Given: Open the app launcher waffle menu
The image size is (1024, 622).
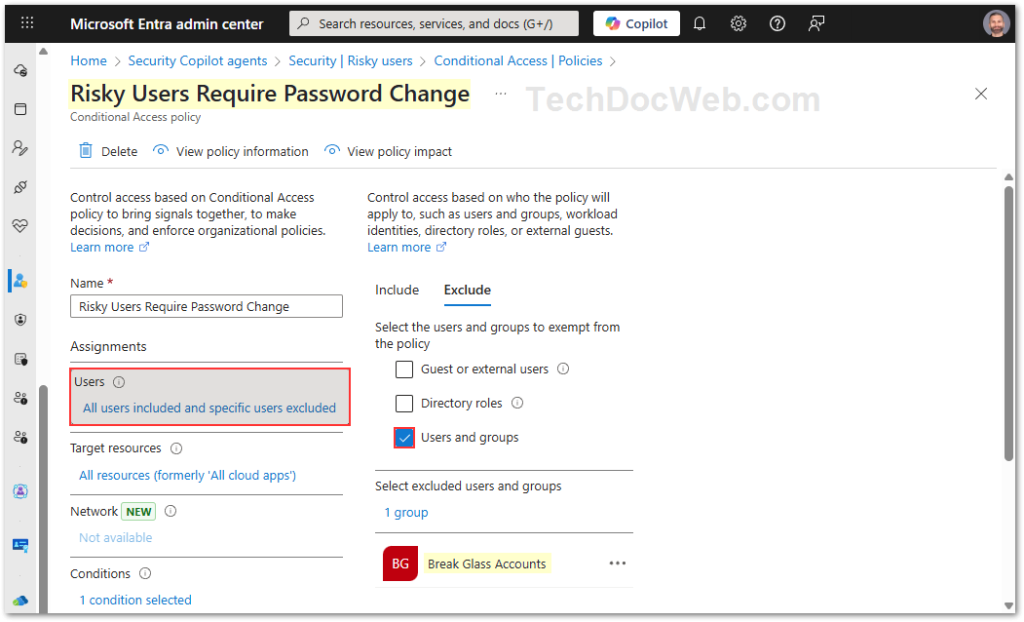Looking at the screenshot, I should pyautogui.click(x=27, y=23).
